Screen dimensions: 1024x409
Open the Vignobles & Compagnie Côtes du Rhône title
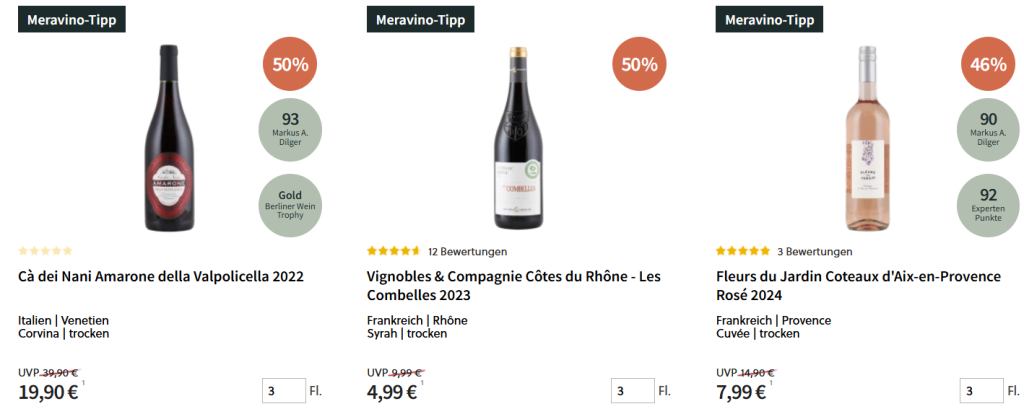point(513,285)
